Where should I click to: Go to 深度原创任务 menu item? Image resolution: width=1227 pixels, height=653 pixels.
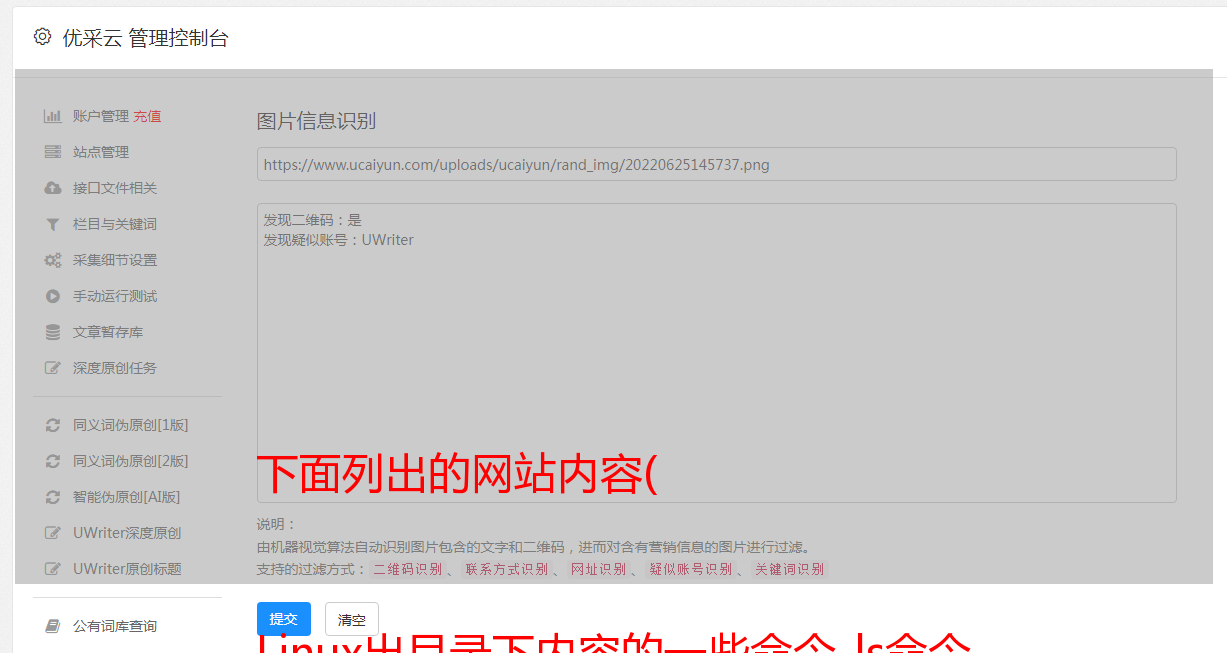click(x=115, y=368)
